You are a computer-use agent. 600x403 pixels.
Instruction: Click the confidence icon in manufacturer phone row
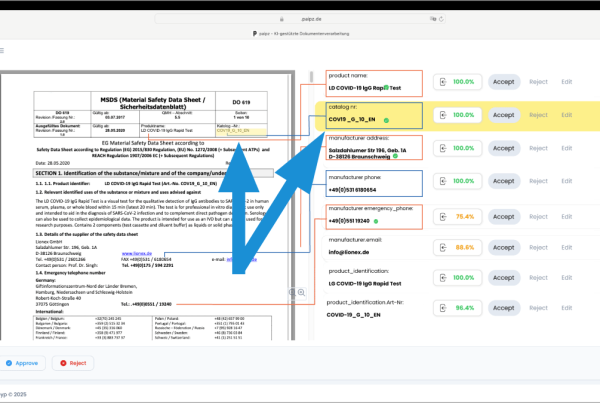tap(443, 181)
